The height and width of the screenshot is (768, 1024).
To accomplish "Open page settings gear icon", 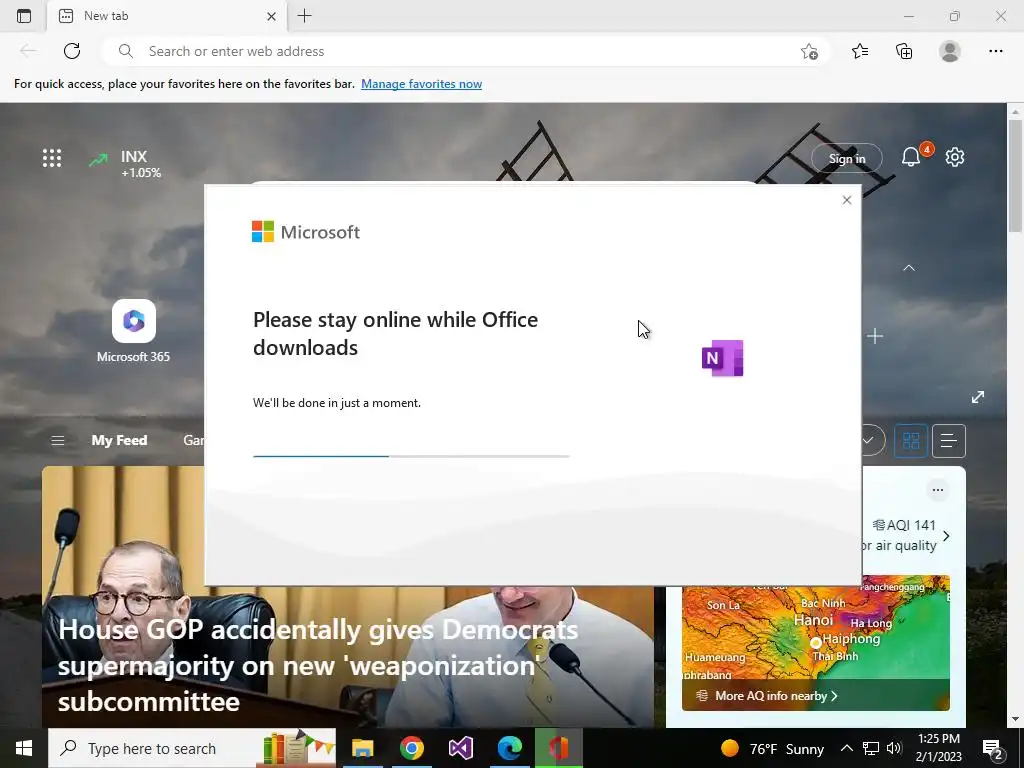I will (x=955, y=157).
